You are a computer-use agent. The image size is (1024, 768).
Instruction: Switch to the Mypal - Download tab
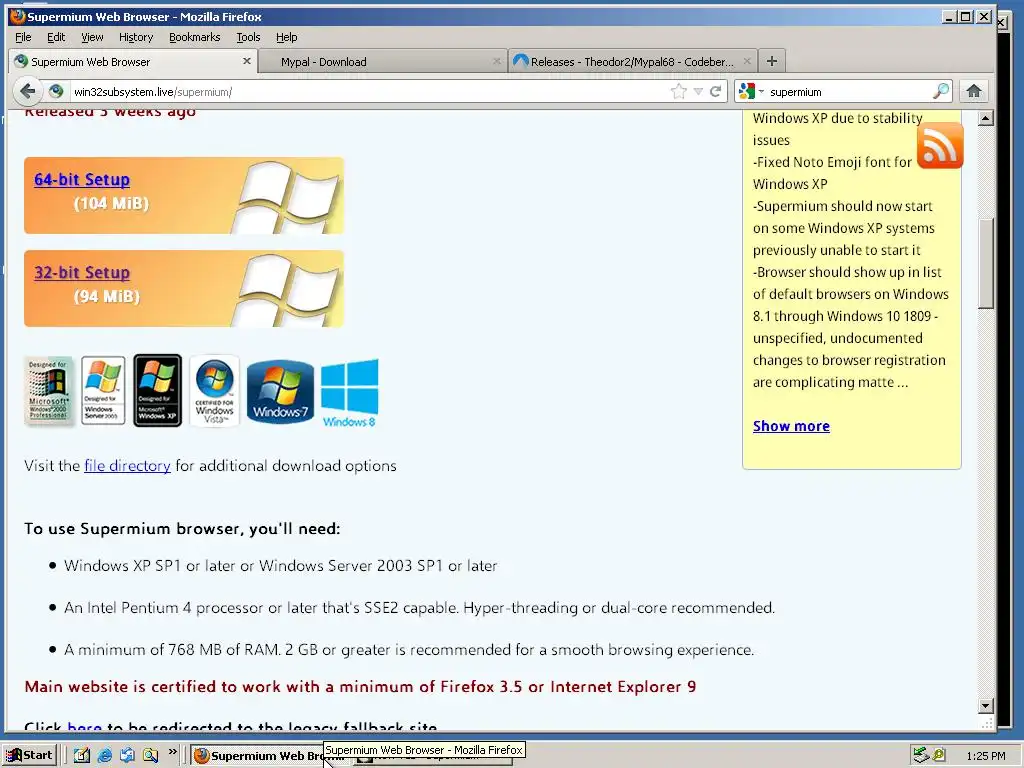pos(382,61)
